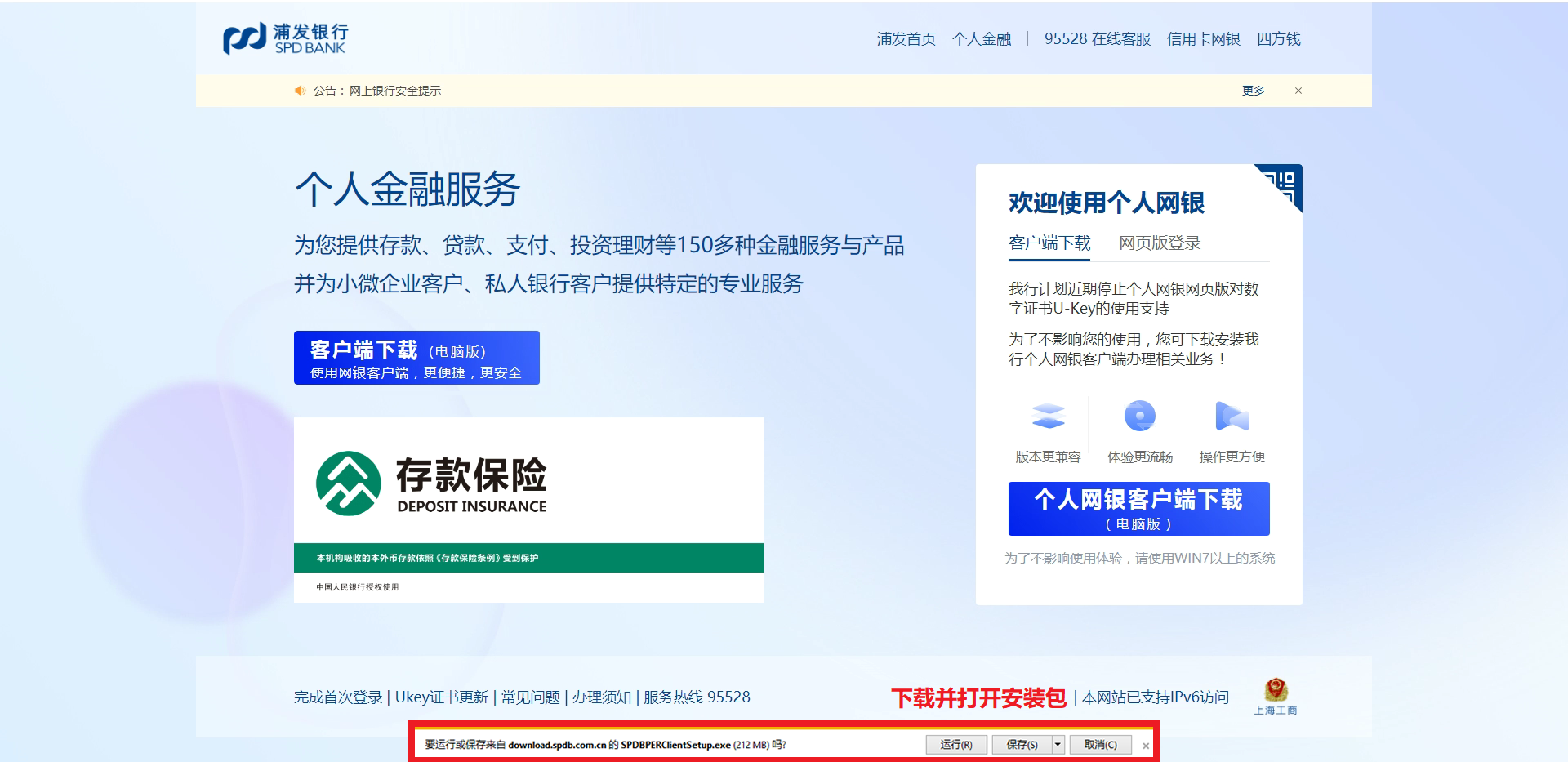
Task: Click 版本更兼容 label
Action: pyautogui.click(x=1048, y=457)
